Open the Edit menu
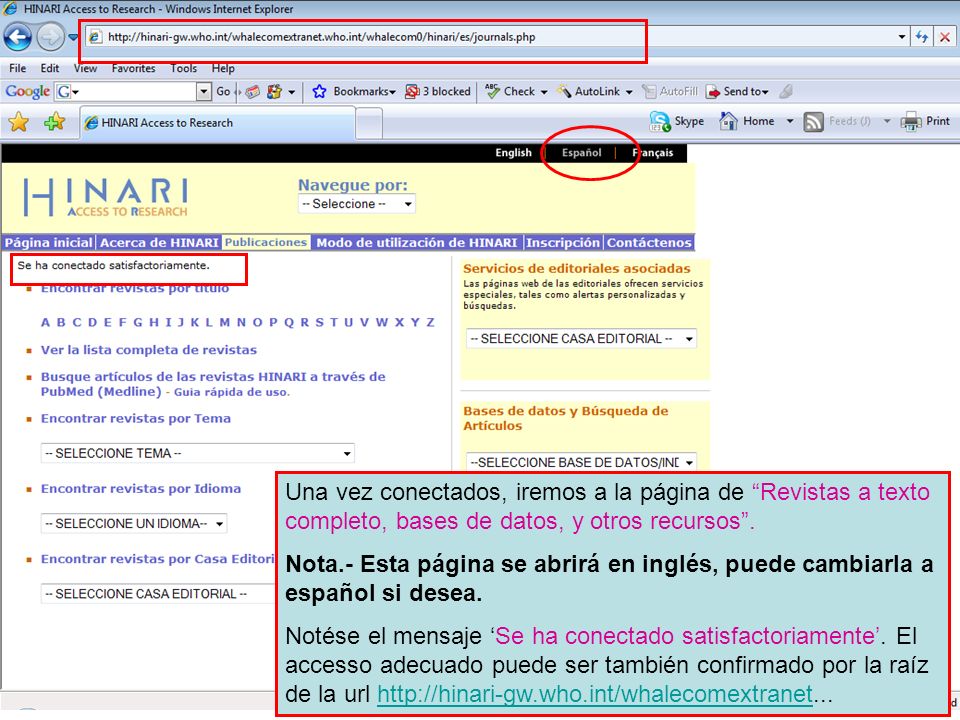 [x=50, y=69]
